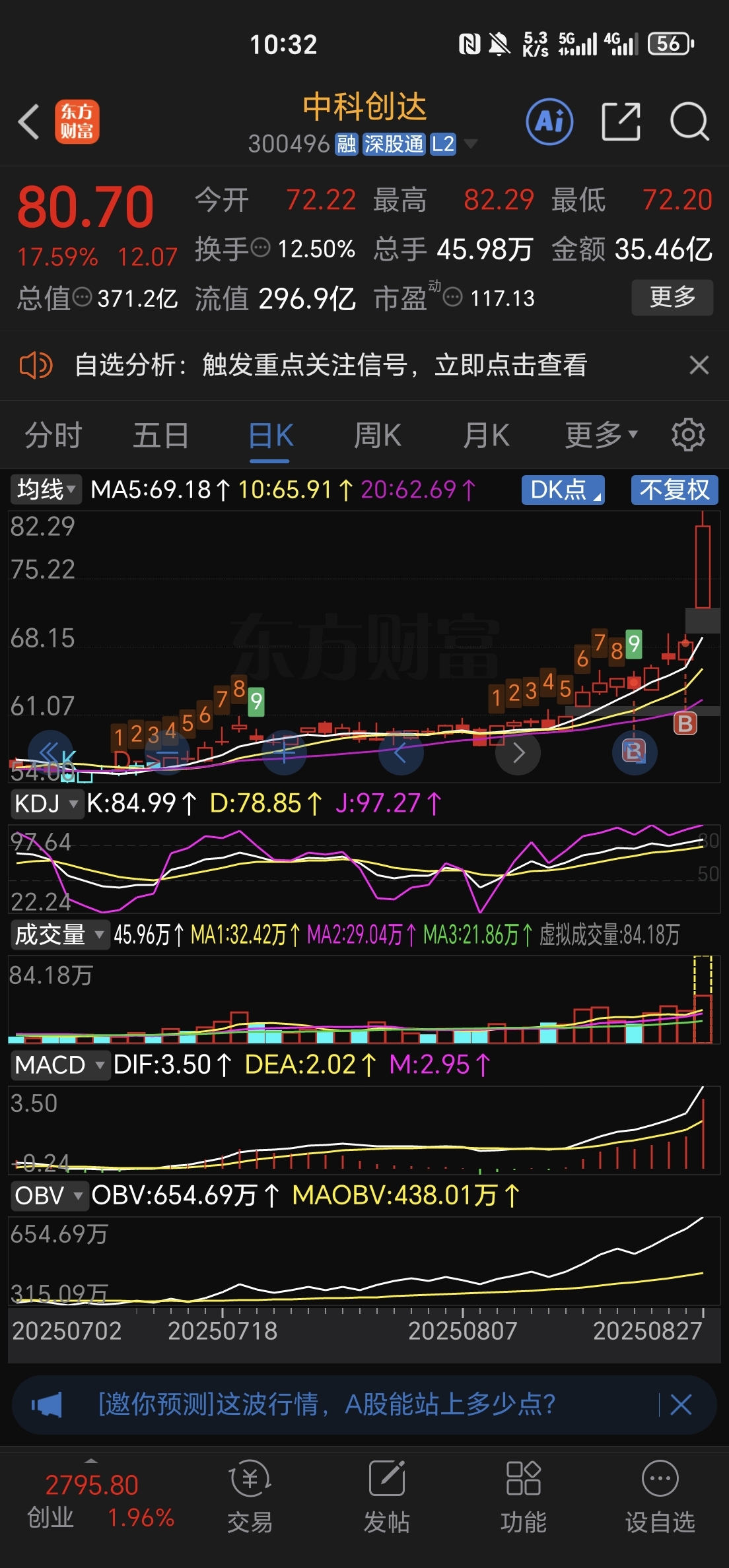The image size is (729, 1568).
Task: Open the 不复权 adjustment selector
Action: [x=675, y=490]
